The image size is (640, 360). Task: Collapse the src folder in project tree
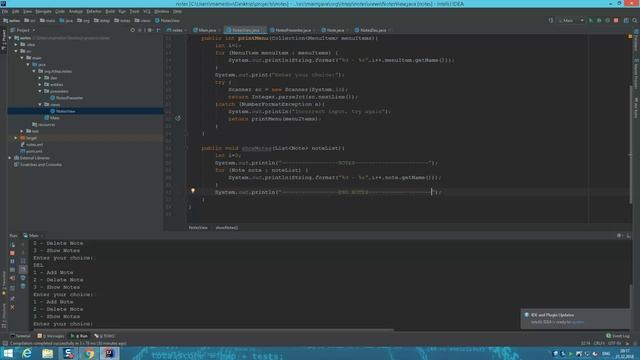[16, 51]
